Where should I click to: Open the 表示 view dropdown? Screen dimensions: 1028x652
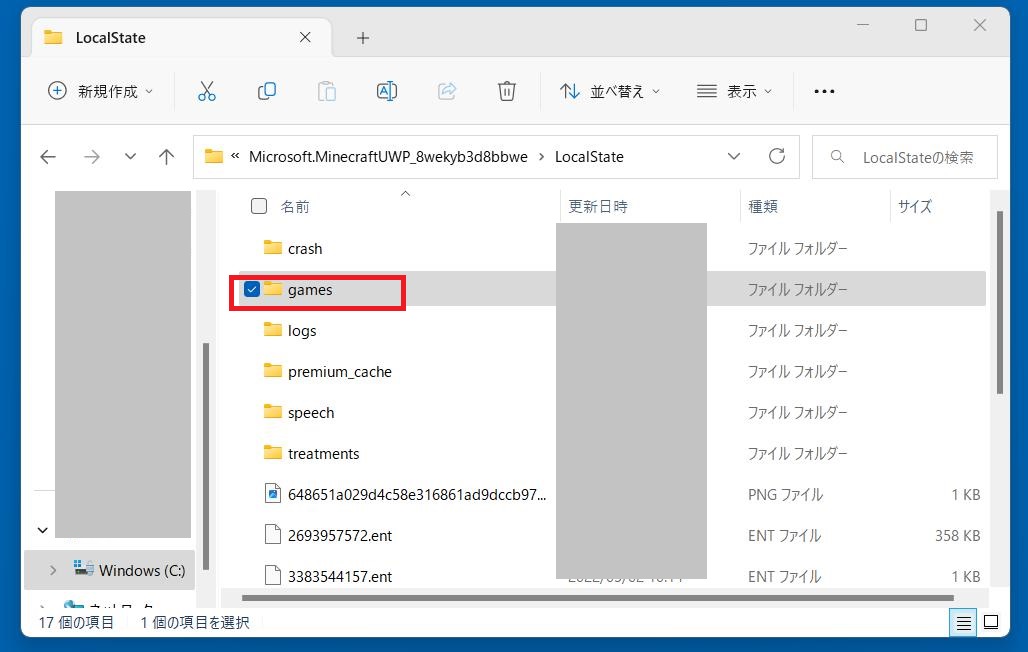(x=735, y=91)
